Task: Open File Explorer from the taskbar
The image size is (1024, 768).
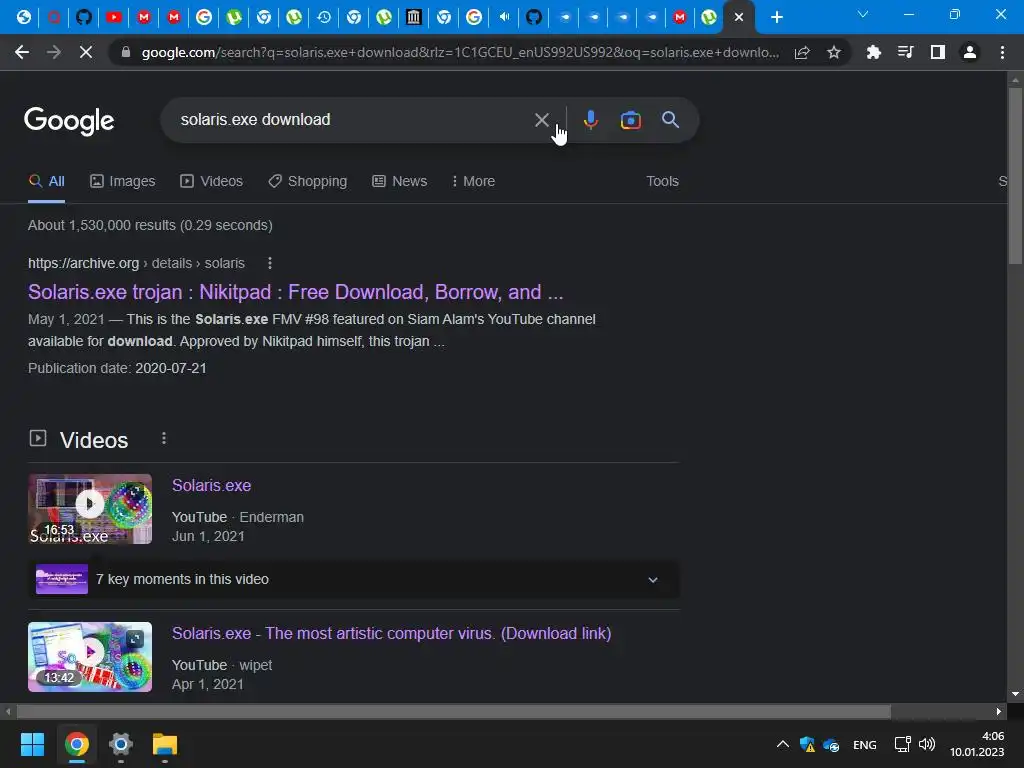Action: [165, 744]
